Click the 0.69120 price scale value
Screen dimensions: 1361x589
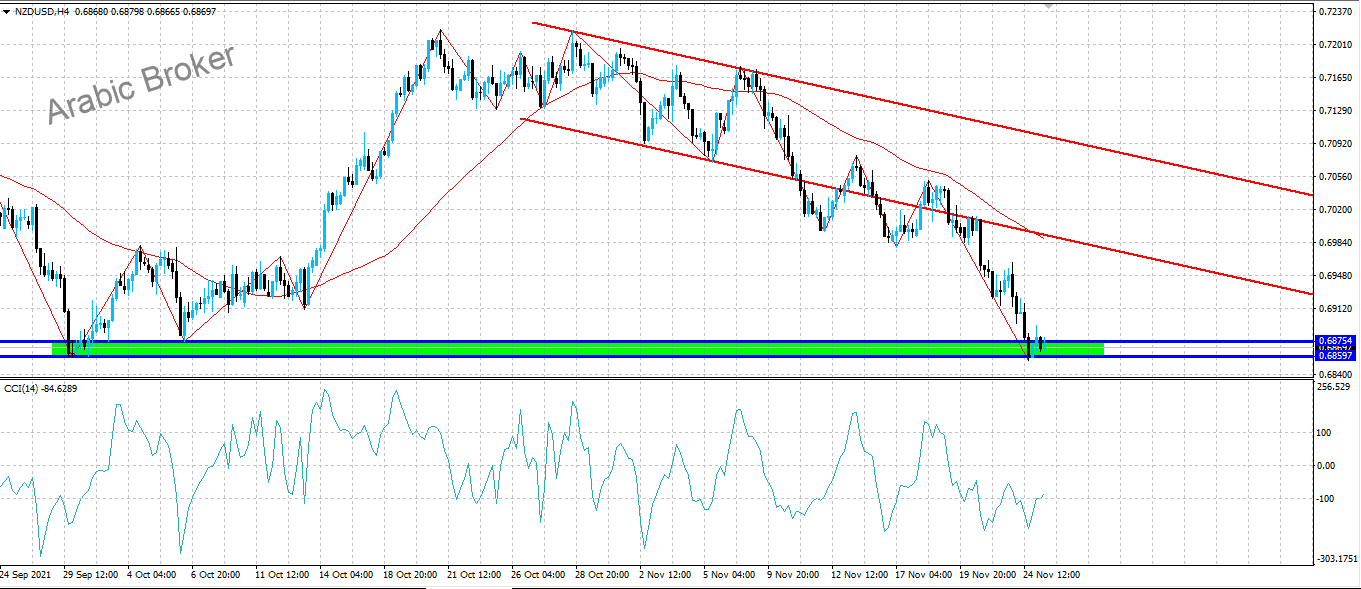(1336, 309)
